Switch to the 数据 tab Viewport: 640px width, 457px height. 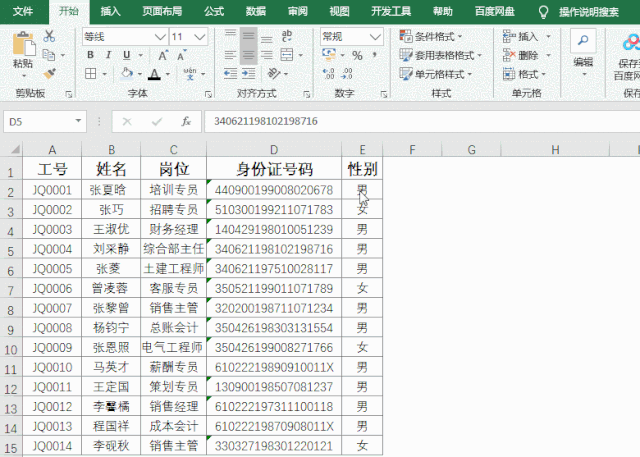[256, 11]
